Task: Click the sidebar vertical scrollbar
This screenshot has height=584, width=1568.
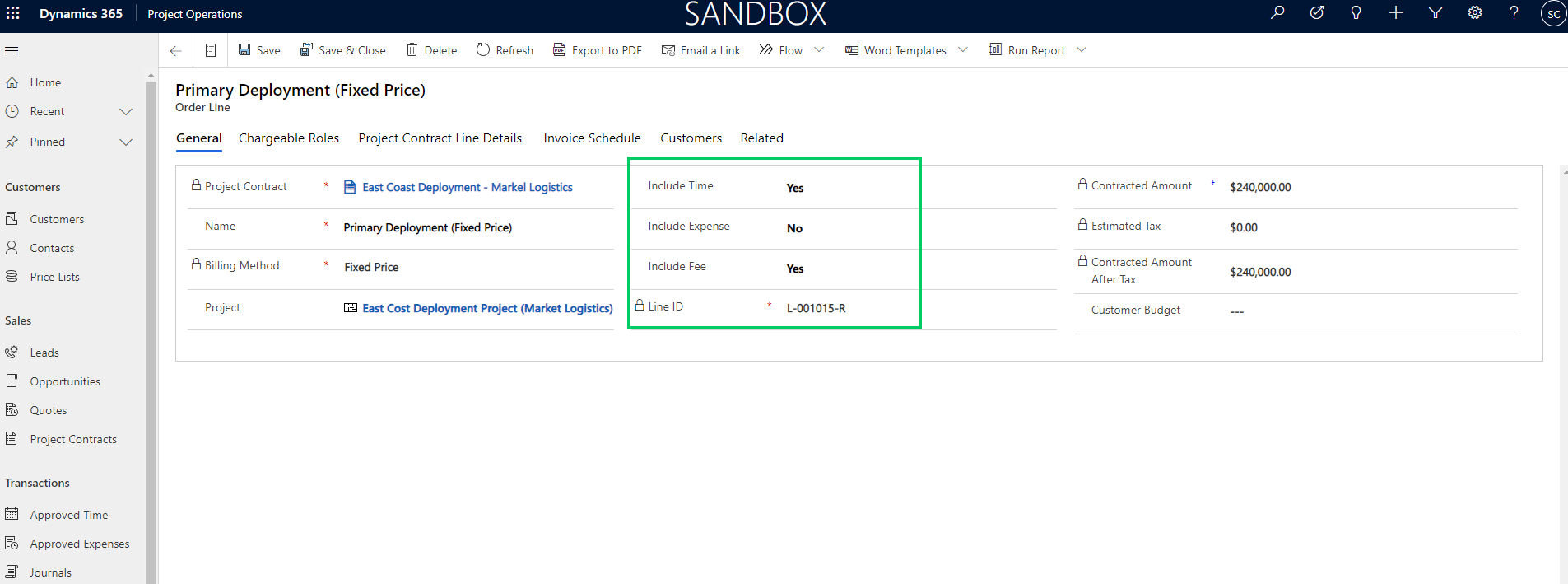Action: 151,329
